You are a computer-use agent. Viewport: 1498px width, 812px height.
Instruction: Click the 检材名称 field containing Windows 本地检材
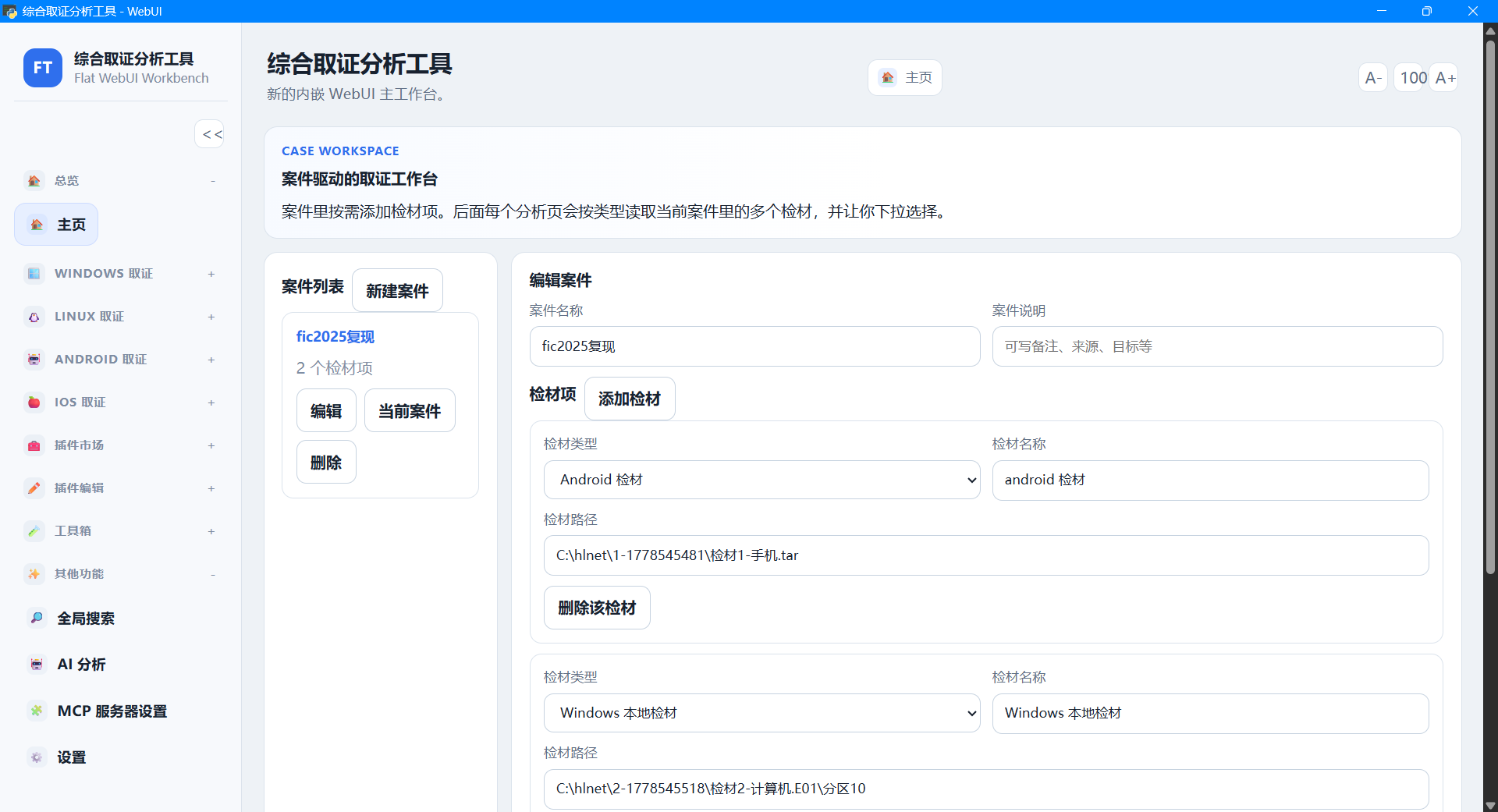pyautogui.click(x=1210, y=713)
